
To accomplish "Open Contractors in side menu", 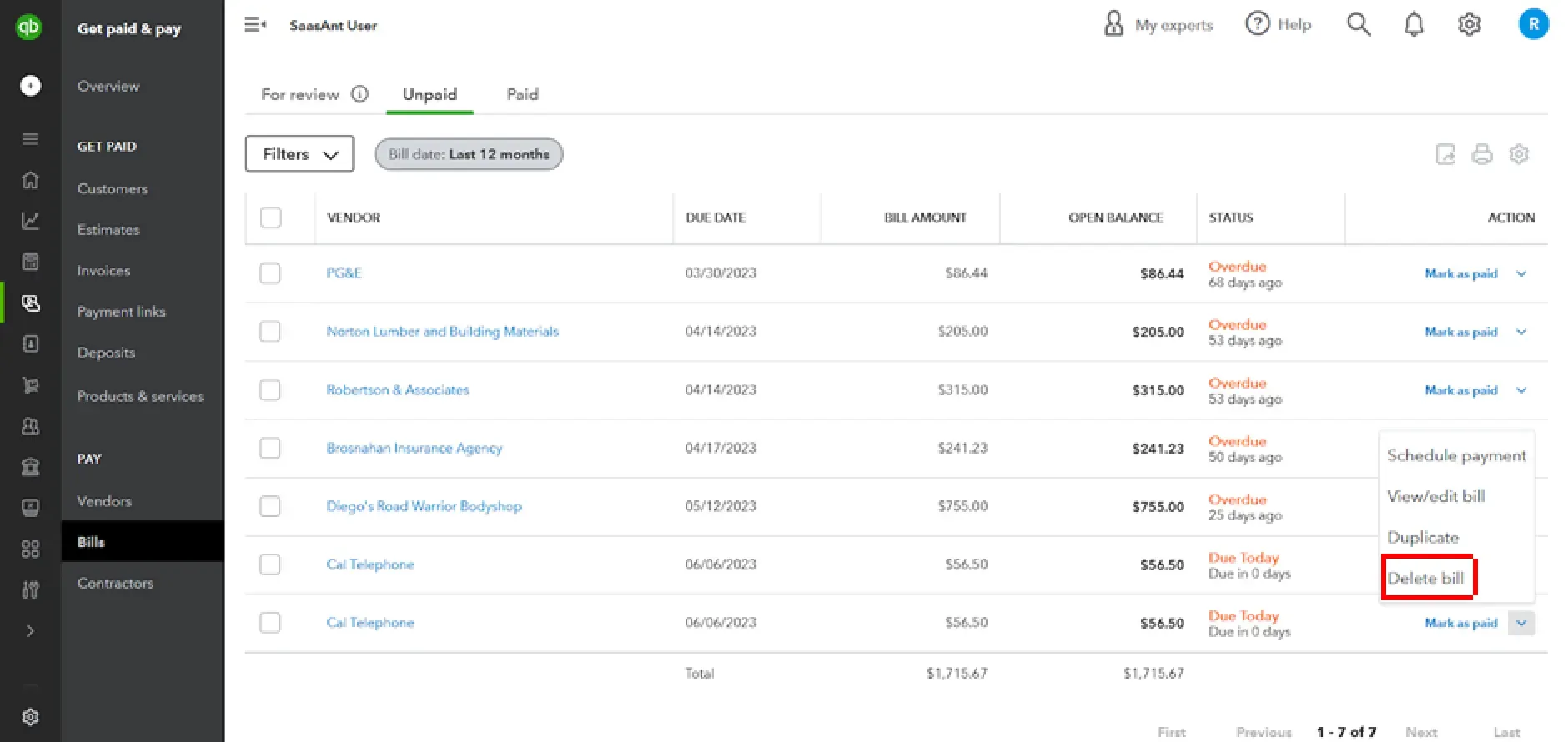I will pos(115,583).
